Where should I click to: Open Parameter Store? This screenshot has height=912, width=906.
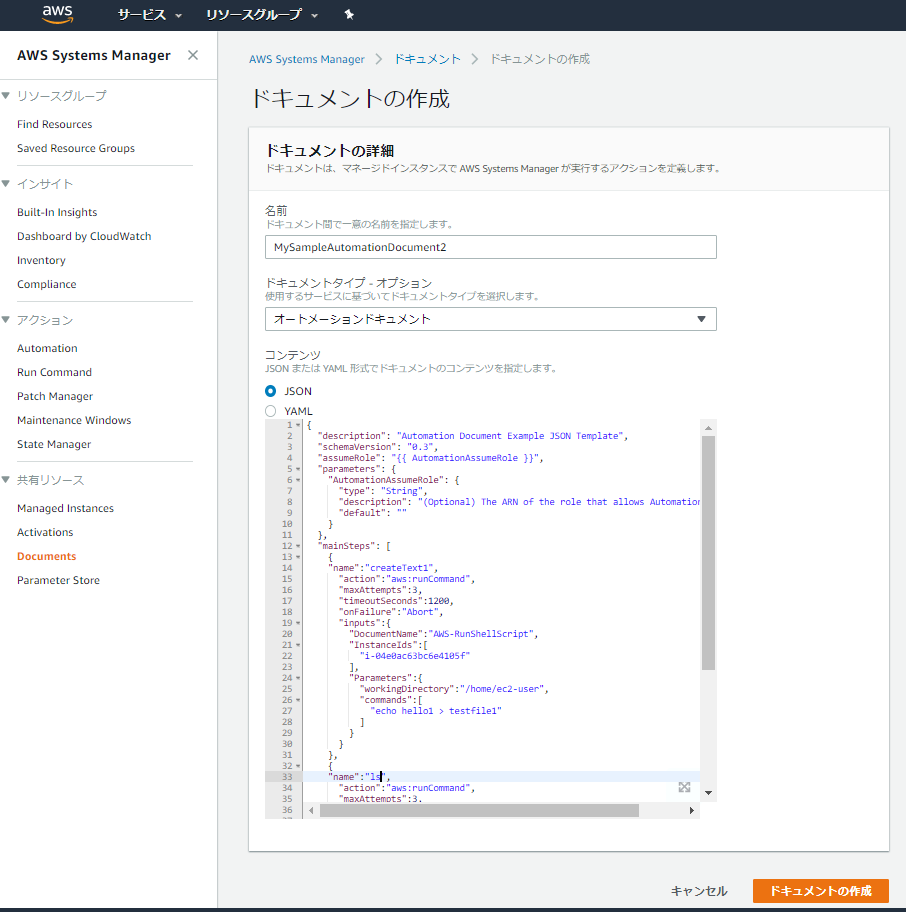58,580
